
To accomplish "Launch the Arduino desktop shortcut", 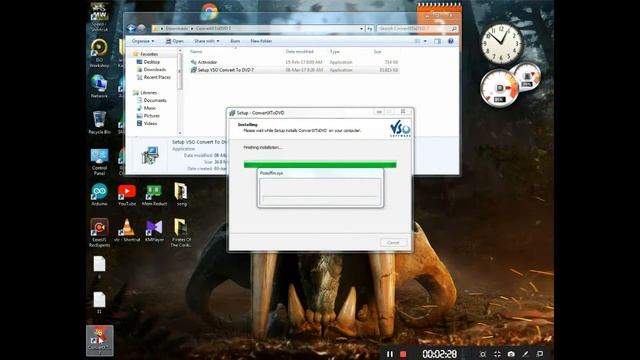I will point(99,194).
